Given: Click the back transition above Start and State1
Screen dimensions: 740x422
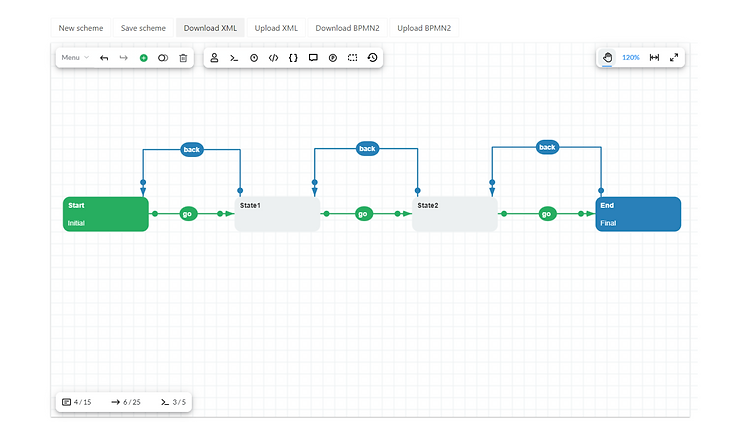Looking at the screenshot, I should tap(192, 150).
